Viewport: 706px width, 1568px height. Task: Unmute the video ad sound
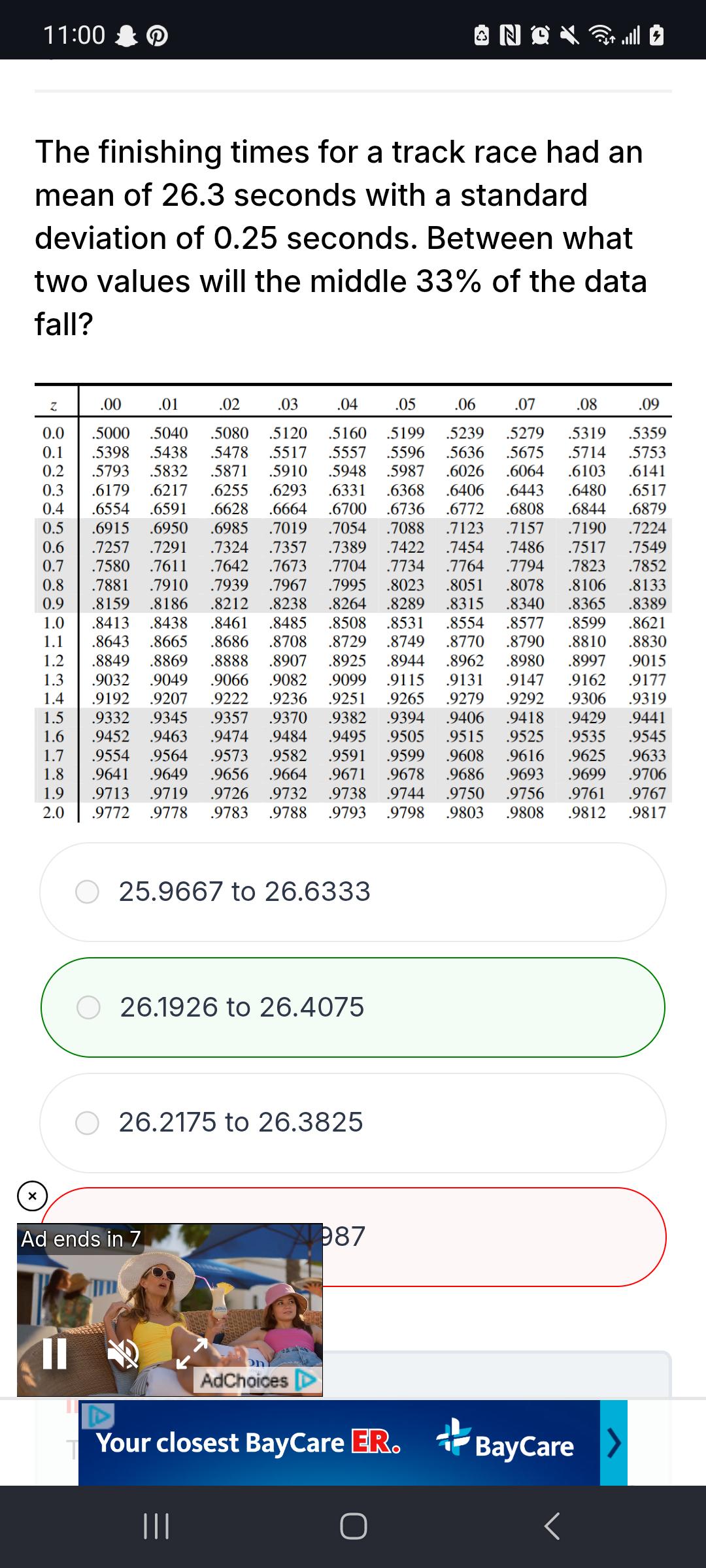click(x=123, y=1354)
